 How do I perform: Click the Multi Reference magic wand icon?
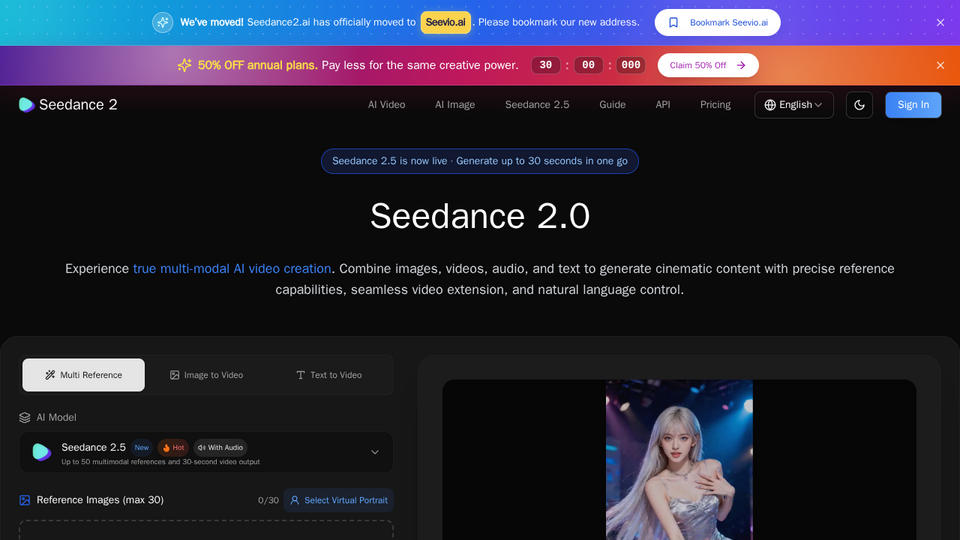(50, 375)
